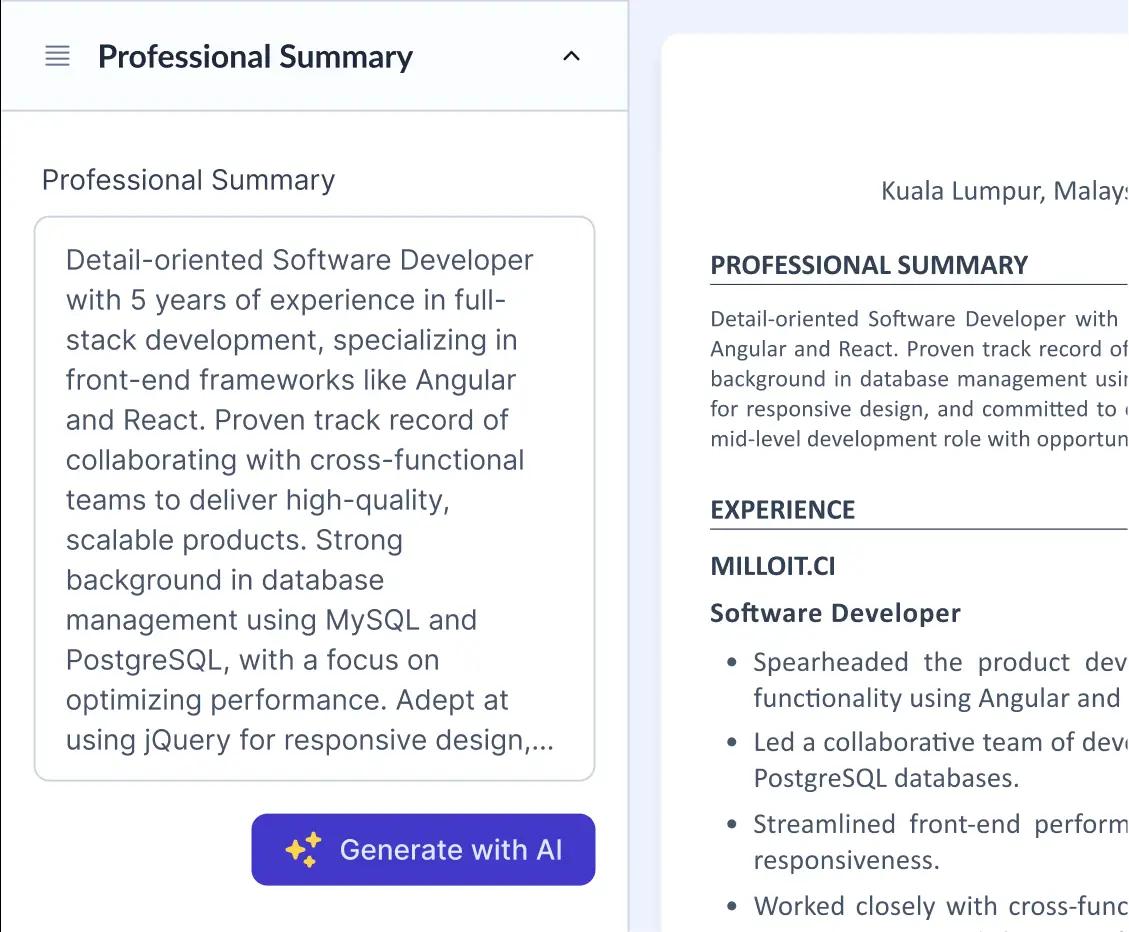This screenshot has width=1129, height=932.
Task: Click the Kuala Lumpur location text
Action: pyautogui.click(x=1000, y=191)
